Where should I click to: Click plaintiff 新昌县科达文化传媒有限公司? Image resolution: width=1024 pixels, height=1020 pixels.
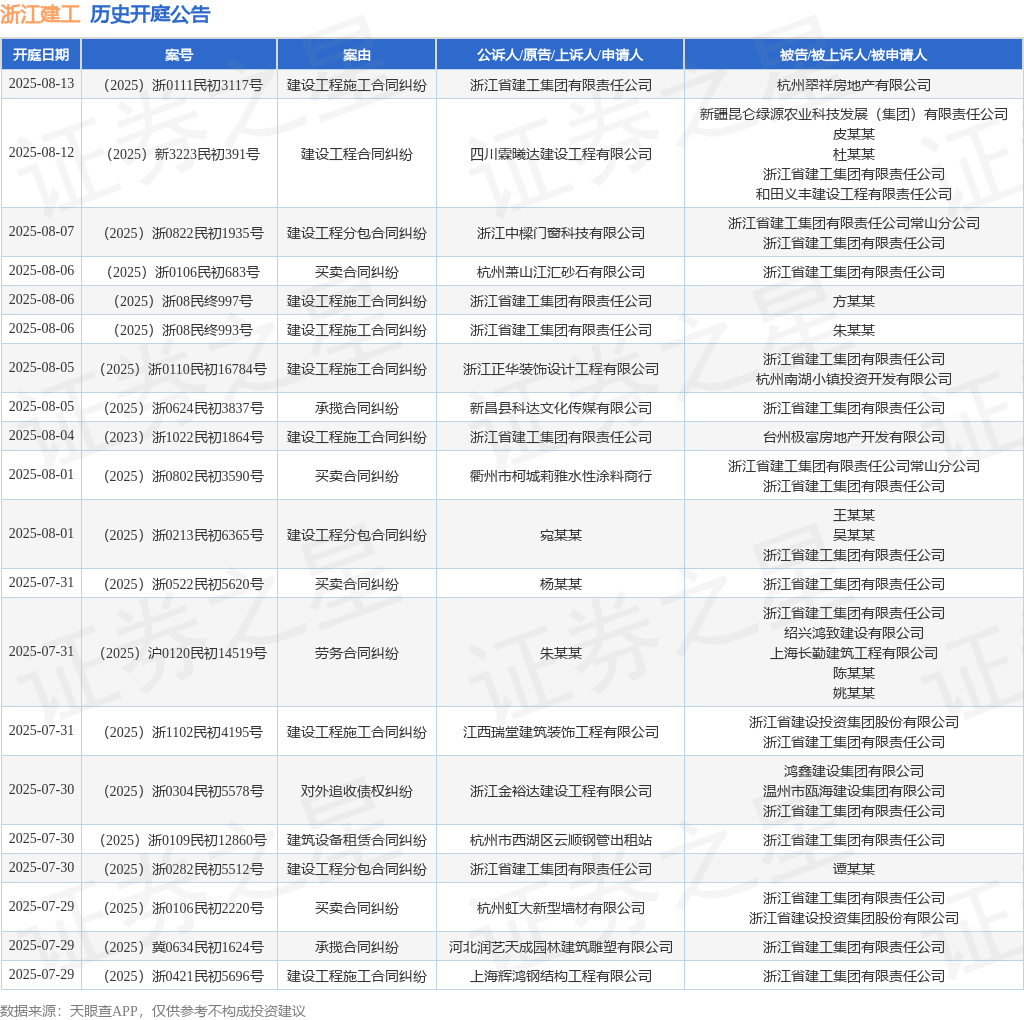coord(560,408)
